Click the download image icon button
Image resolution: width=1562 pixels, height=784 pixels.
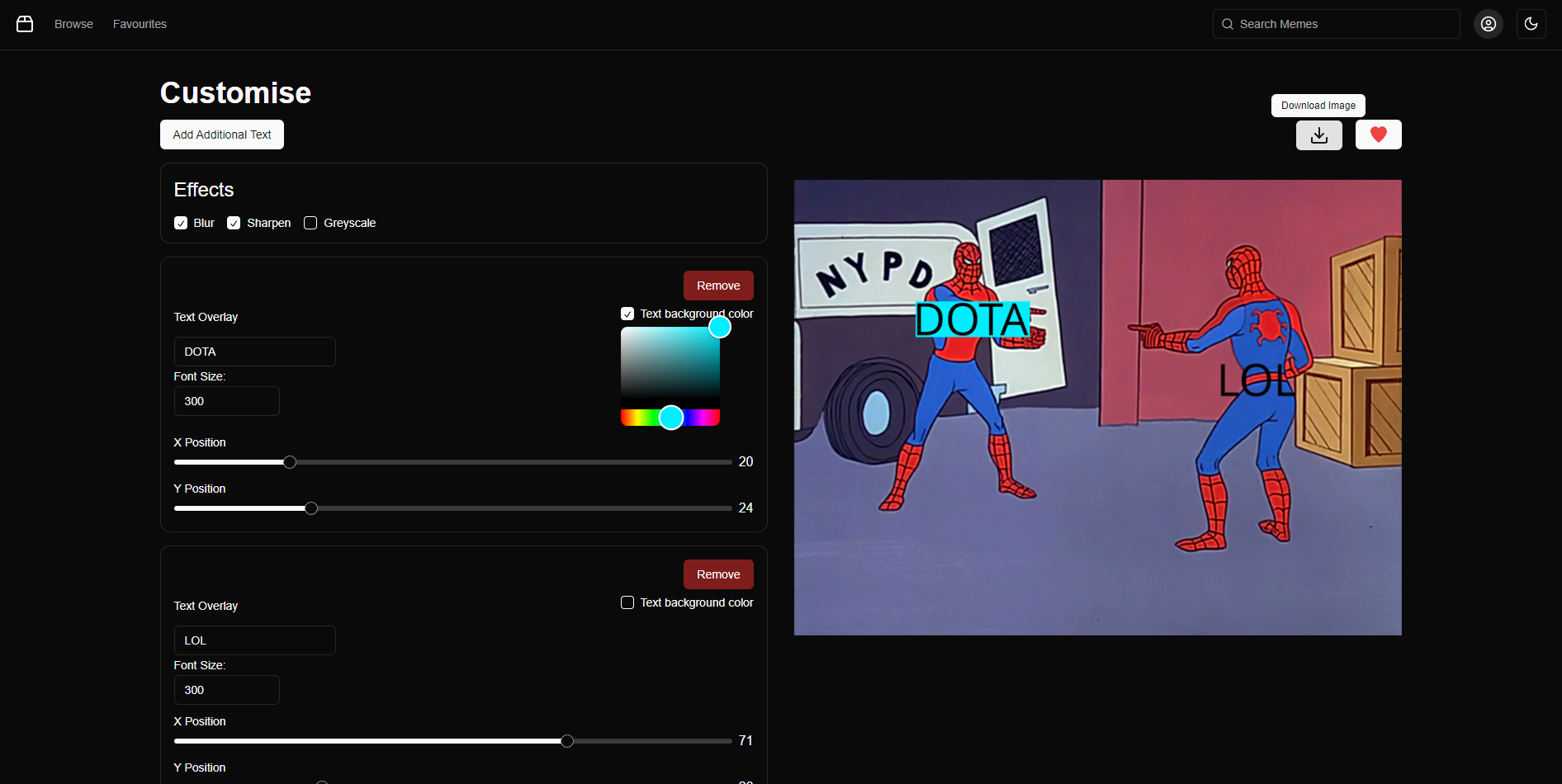coord(1319,135)
